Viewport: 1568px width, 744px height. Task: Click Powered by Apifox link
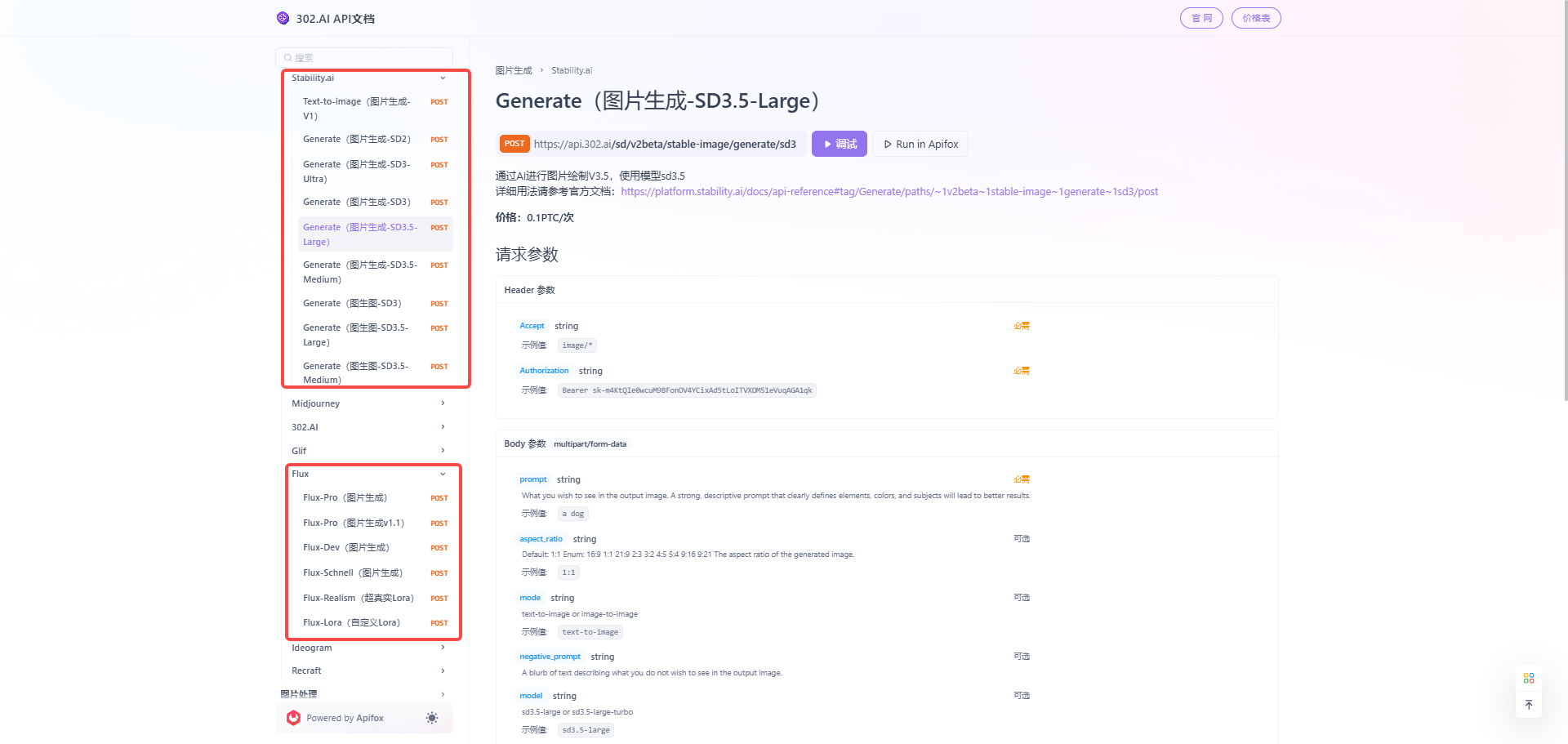tap(345, 719)
